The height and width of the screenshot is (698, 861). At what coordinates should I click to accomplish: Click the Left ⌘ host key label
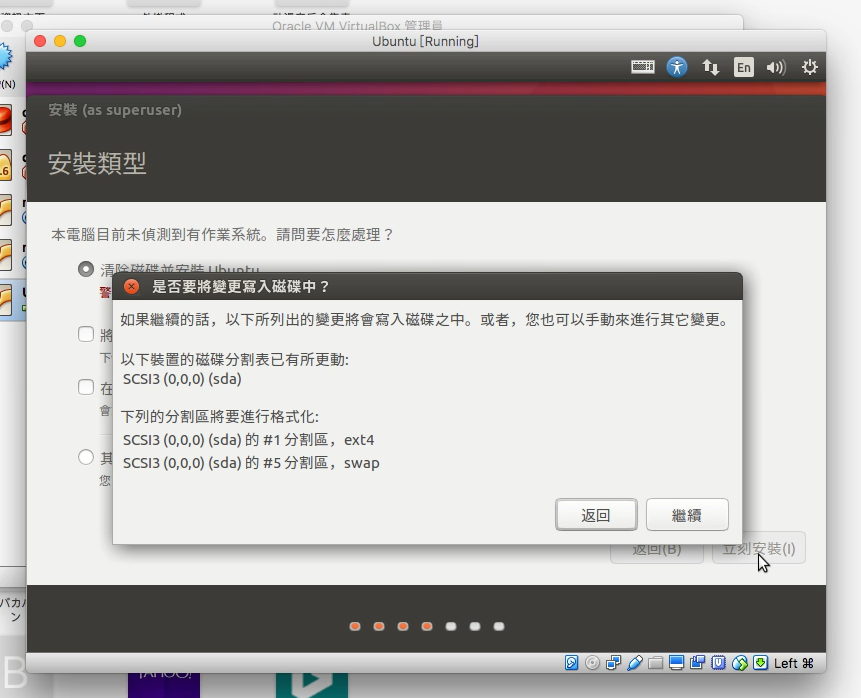tap(793, 663)
